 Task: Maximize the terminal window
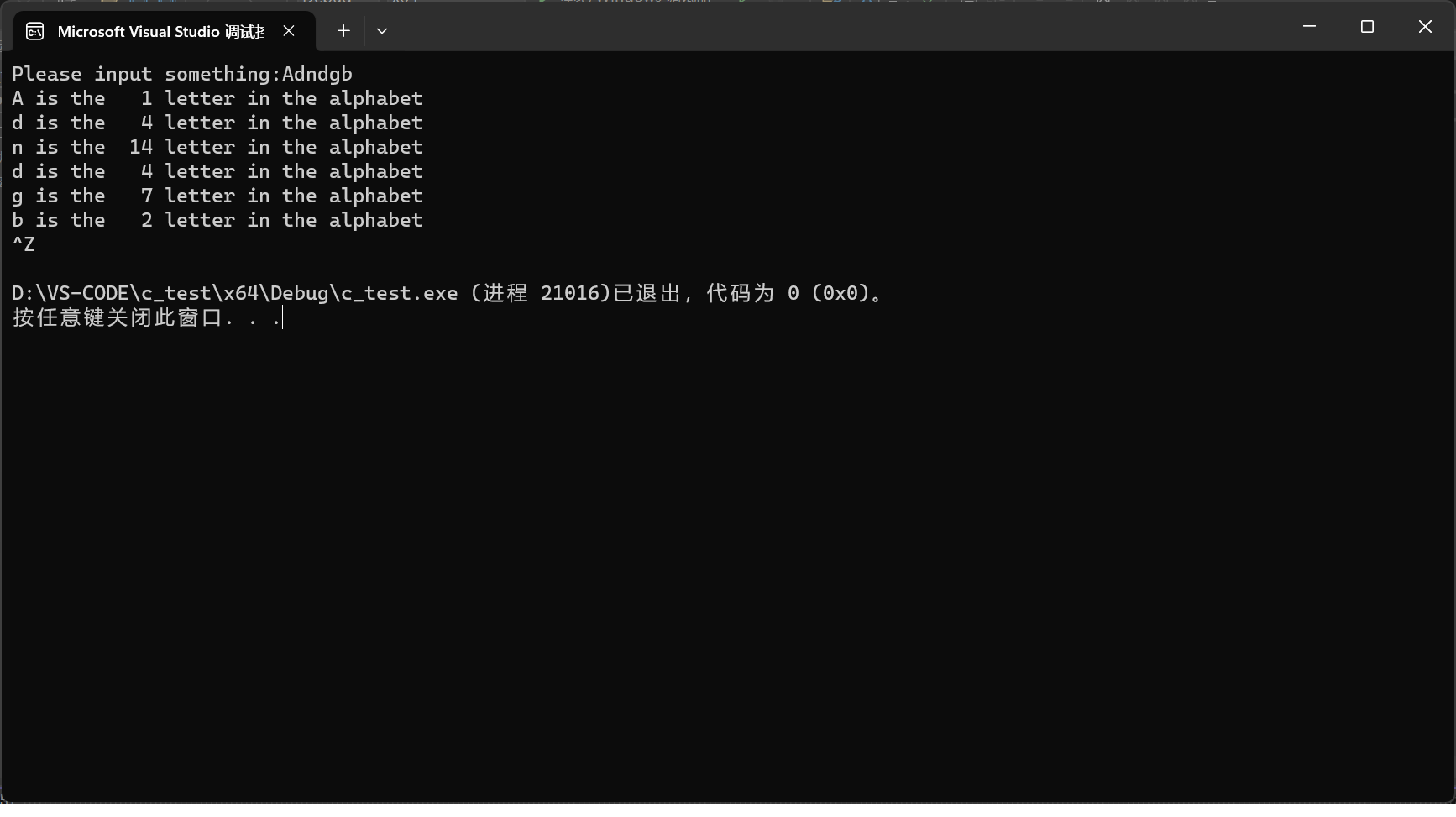(1367, 26)
